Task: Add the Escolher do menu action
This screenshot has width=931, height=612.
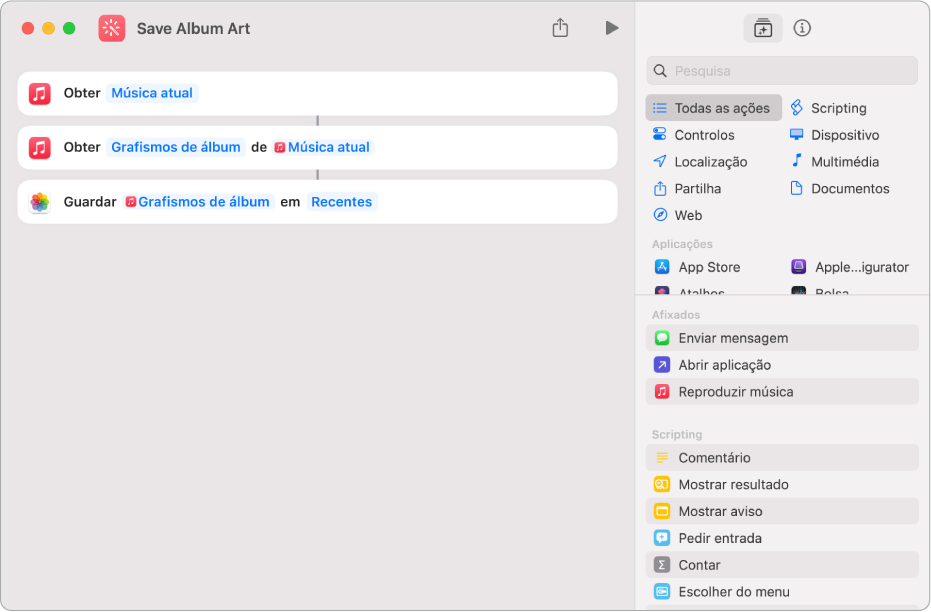Action: pyautogui.click(x=782, y=592)
